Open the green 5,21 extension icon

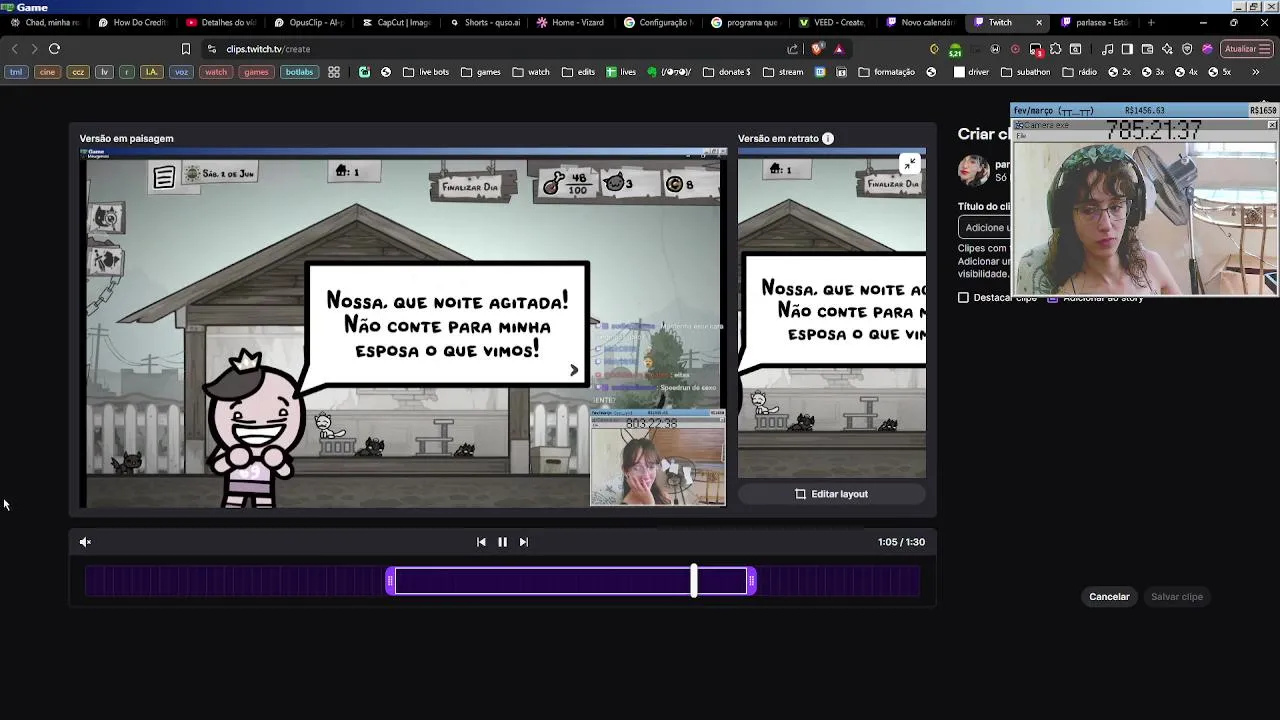point(955,49)
